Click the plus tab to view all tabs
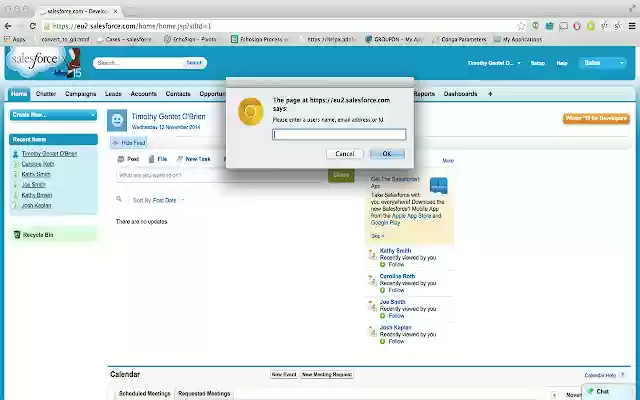The height and width of the screenshot is (400, 640). click(x=490, y=94)
